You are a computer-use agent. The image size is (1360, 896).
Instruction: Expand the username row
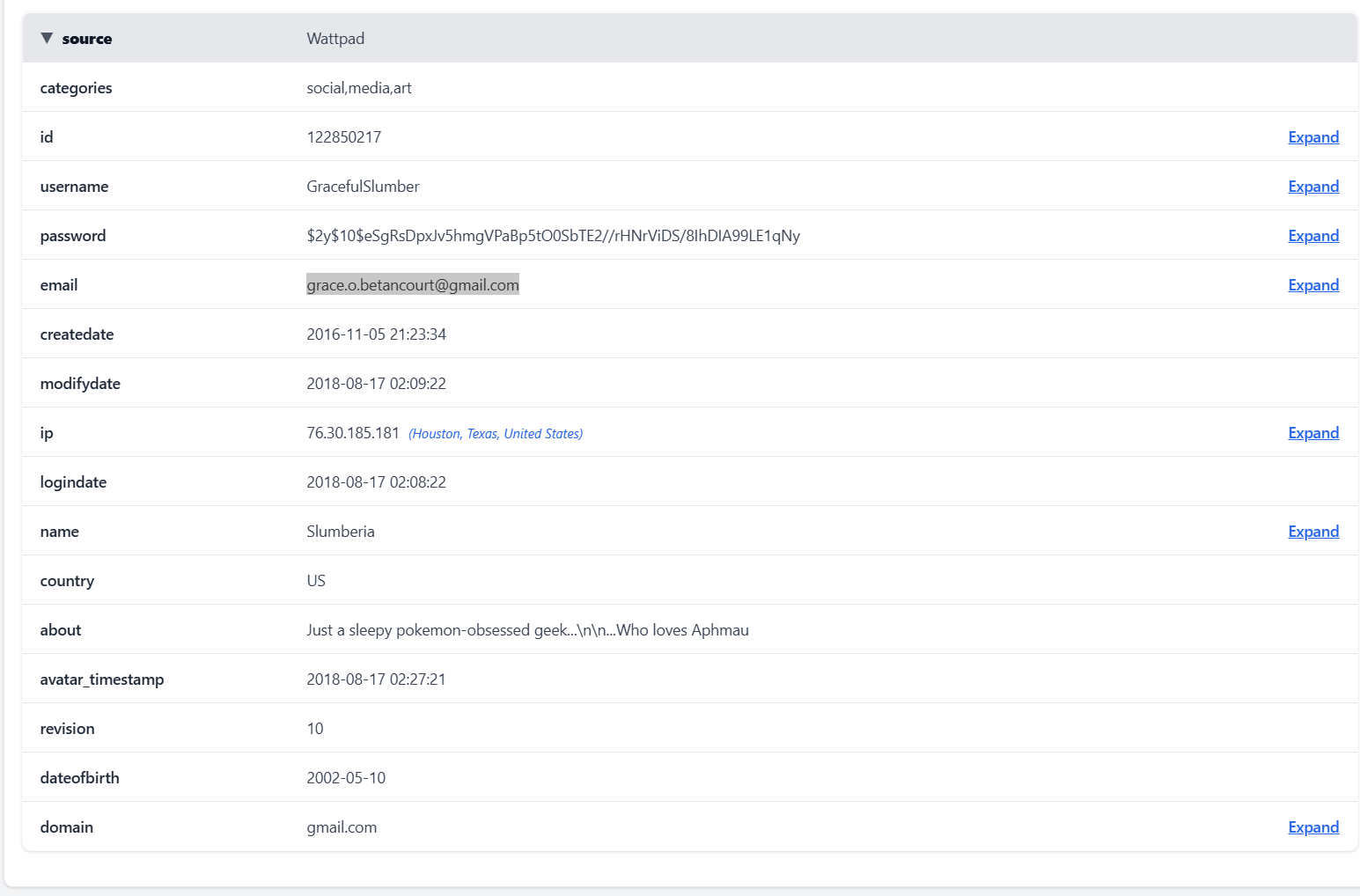click(1312, 187)
